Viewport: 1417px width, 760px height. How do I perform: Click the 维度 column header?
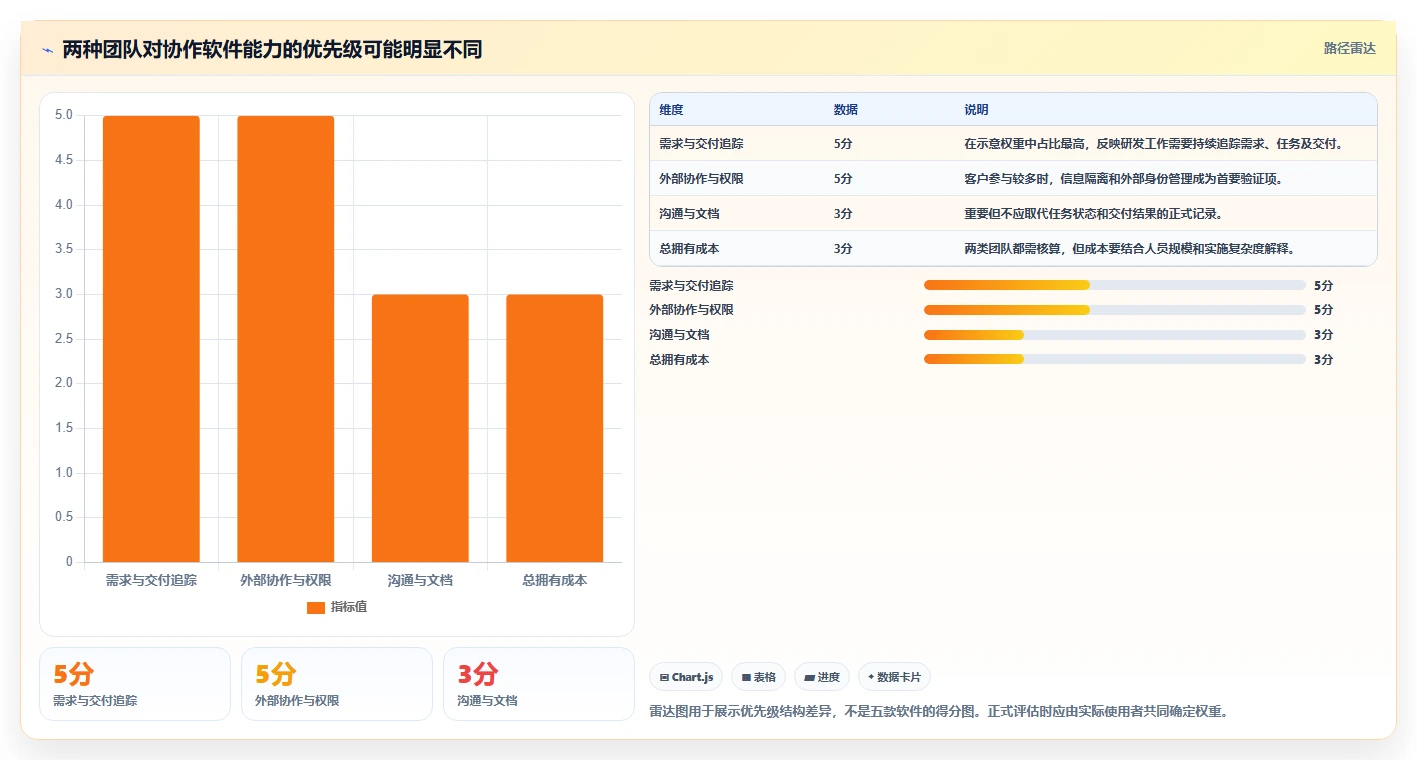(672, 110)
